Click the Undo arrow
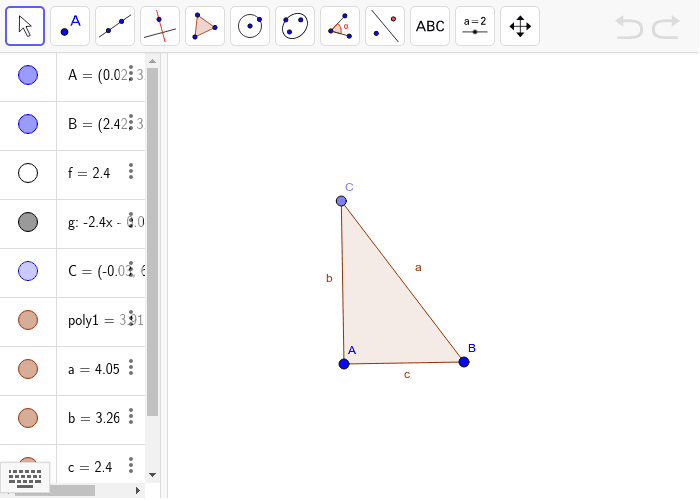700x500 pixels. pyautogui.click(x=629, y=27)
